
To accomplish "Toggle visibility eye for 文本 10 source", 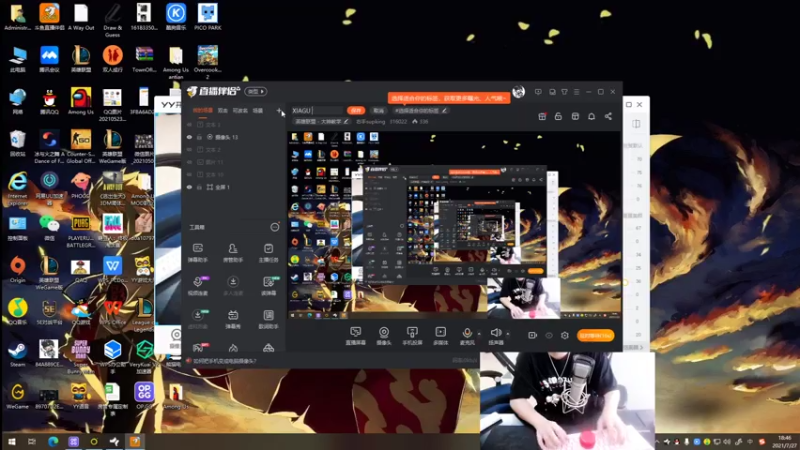I will point(189,174).
